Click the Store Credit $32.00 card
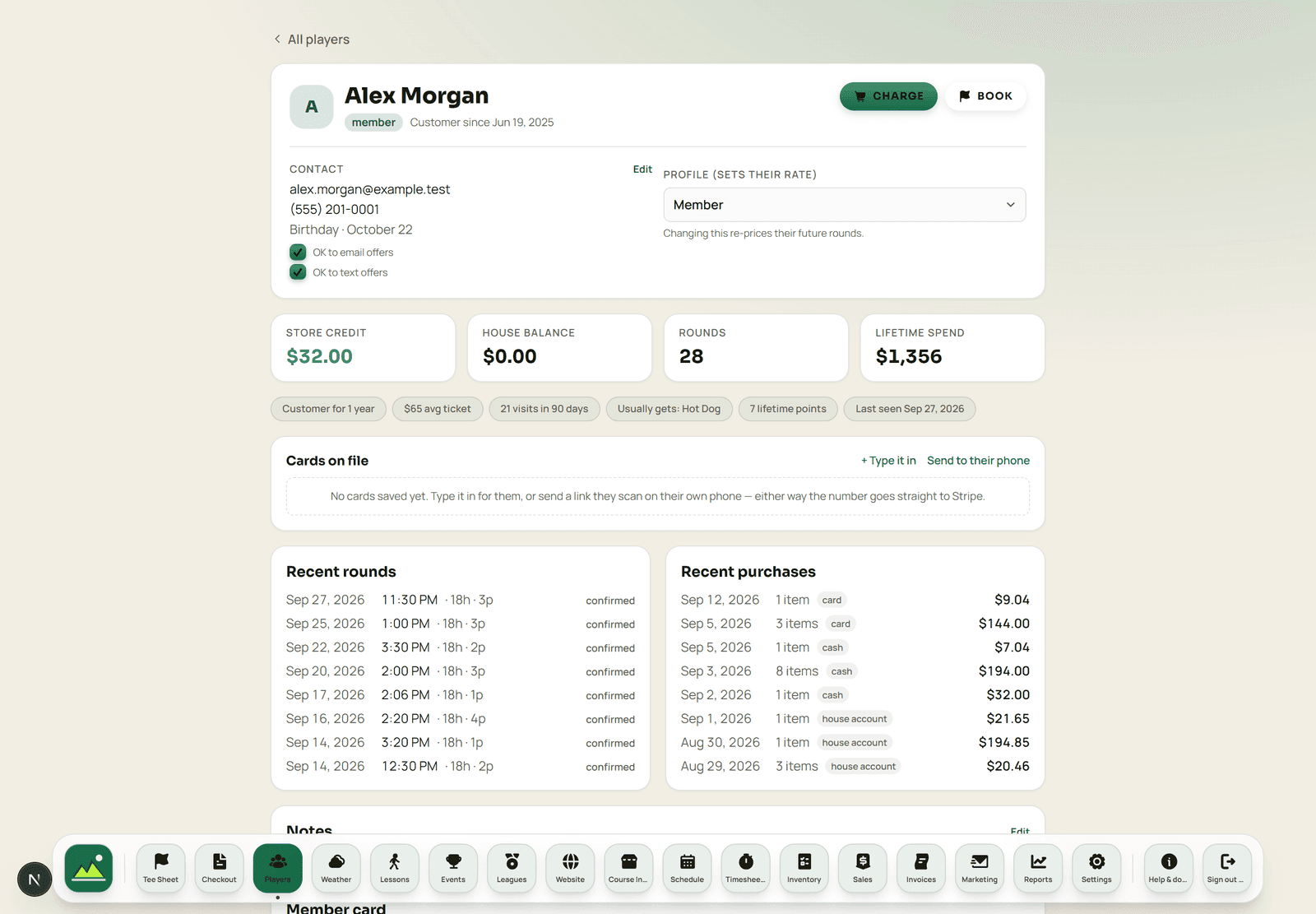 coord(363,348)
